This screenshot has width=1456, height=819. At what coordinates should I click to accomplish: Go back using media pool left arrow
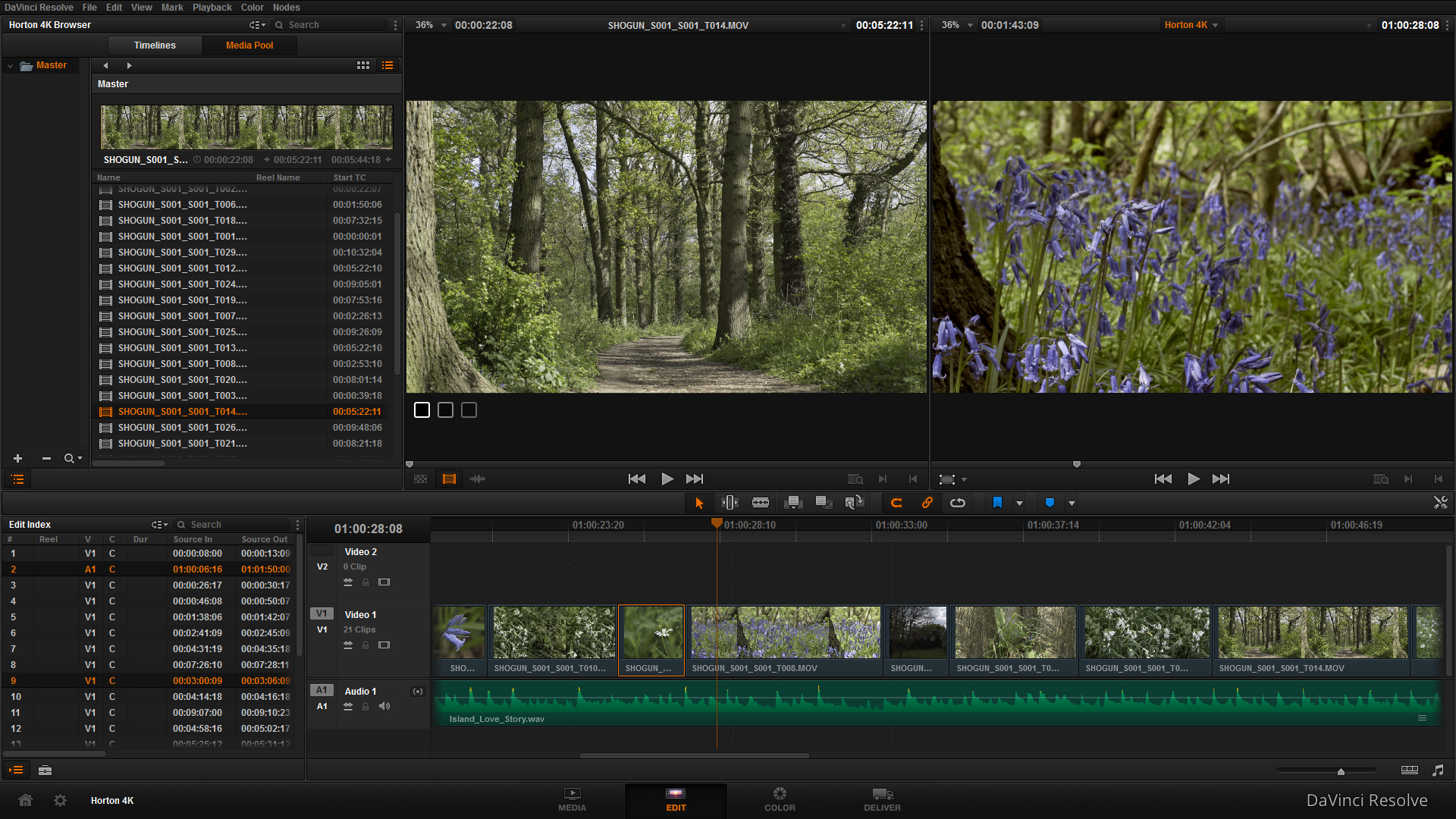[105, 66]
